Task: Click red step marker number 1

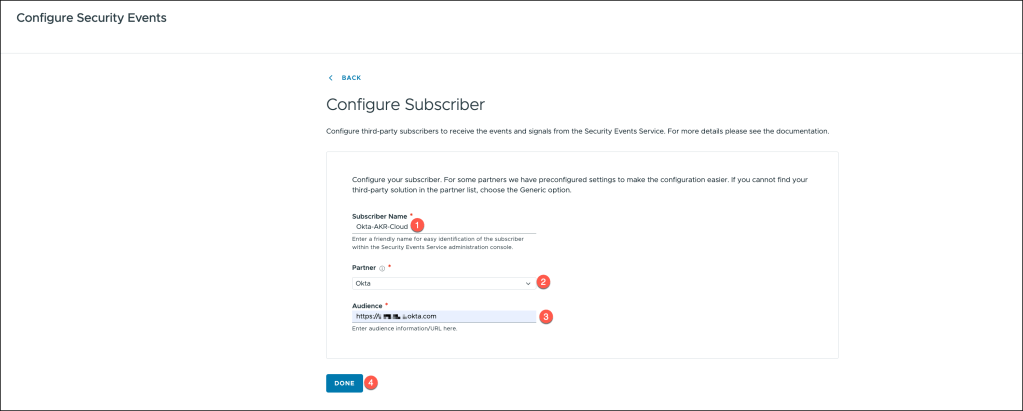Action: (x=418, y=226)
